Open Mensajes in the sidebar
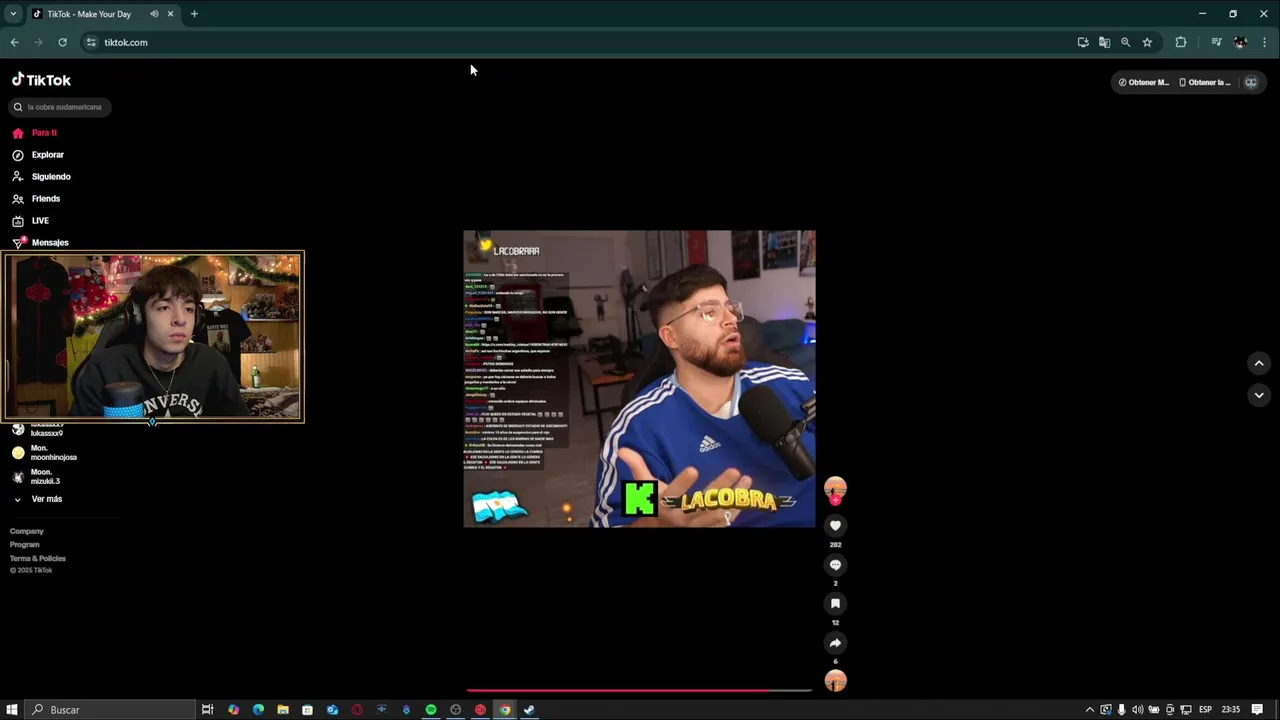 (40, 243)
